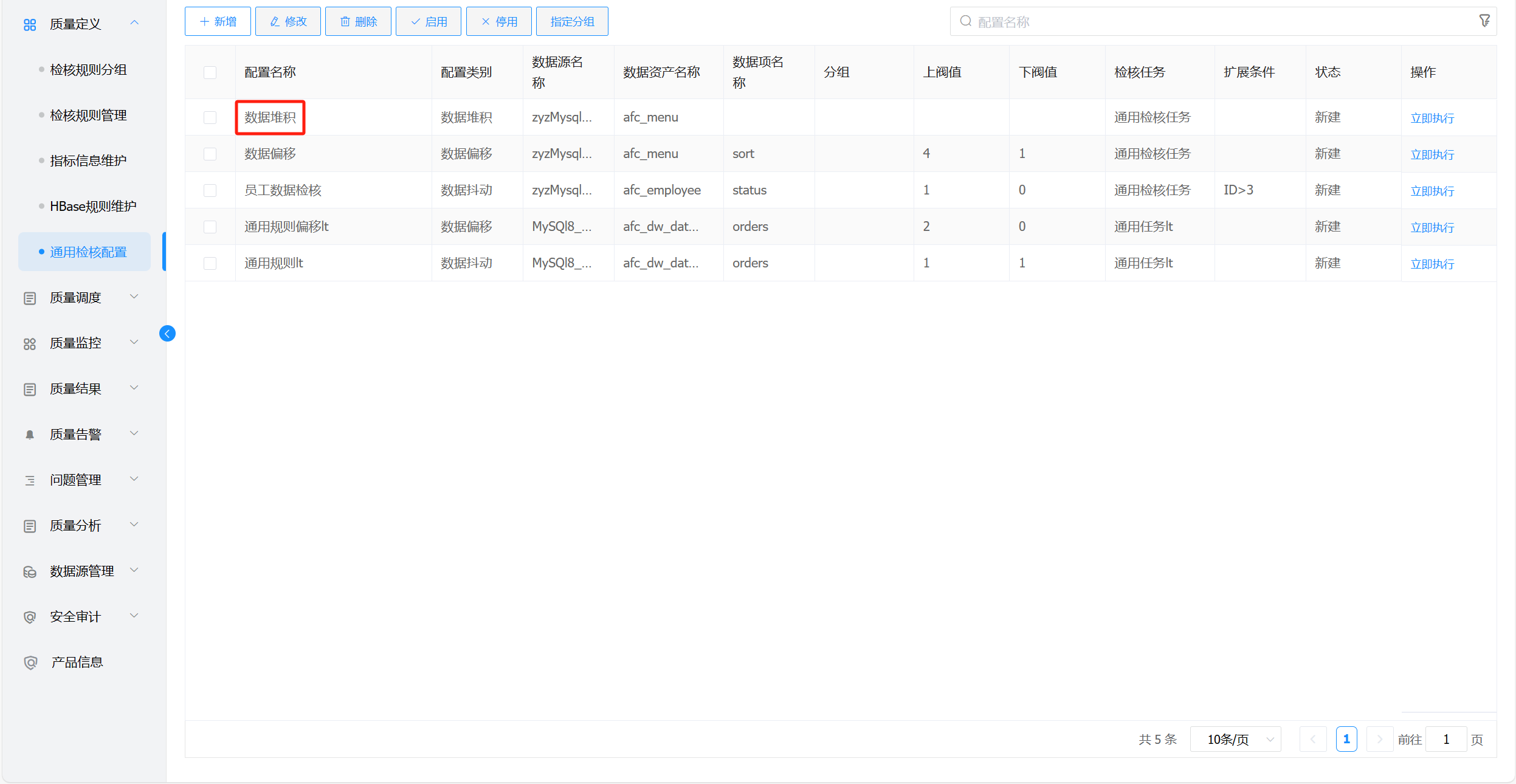Click the 数据源管理 database icon
This screenshot has height=784, width=1516.
pos(30,572)
